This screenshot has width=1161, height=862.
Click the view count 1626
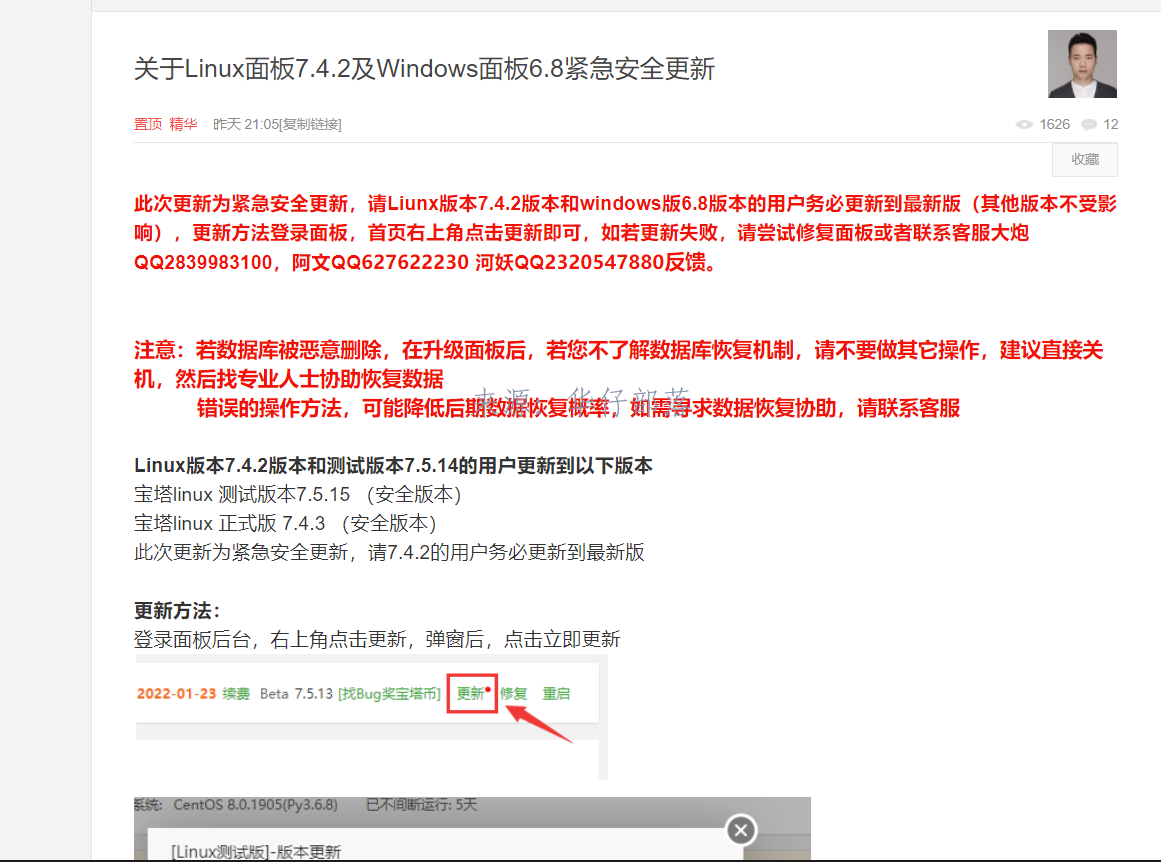tap(1054, 124)
